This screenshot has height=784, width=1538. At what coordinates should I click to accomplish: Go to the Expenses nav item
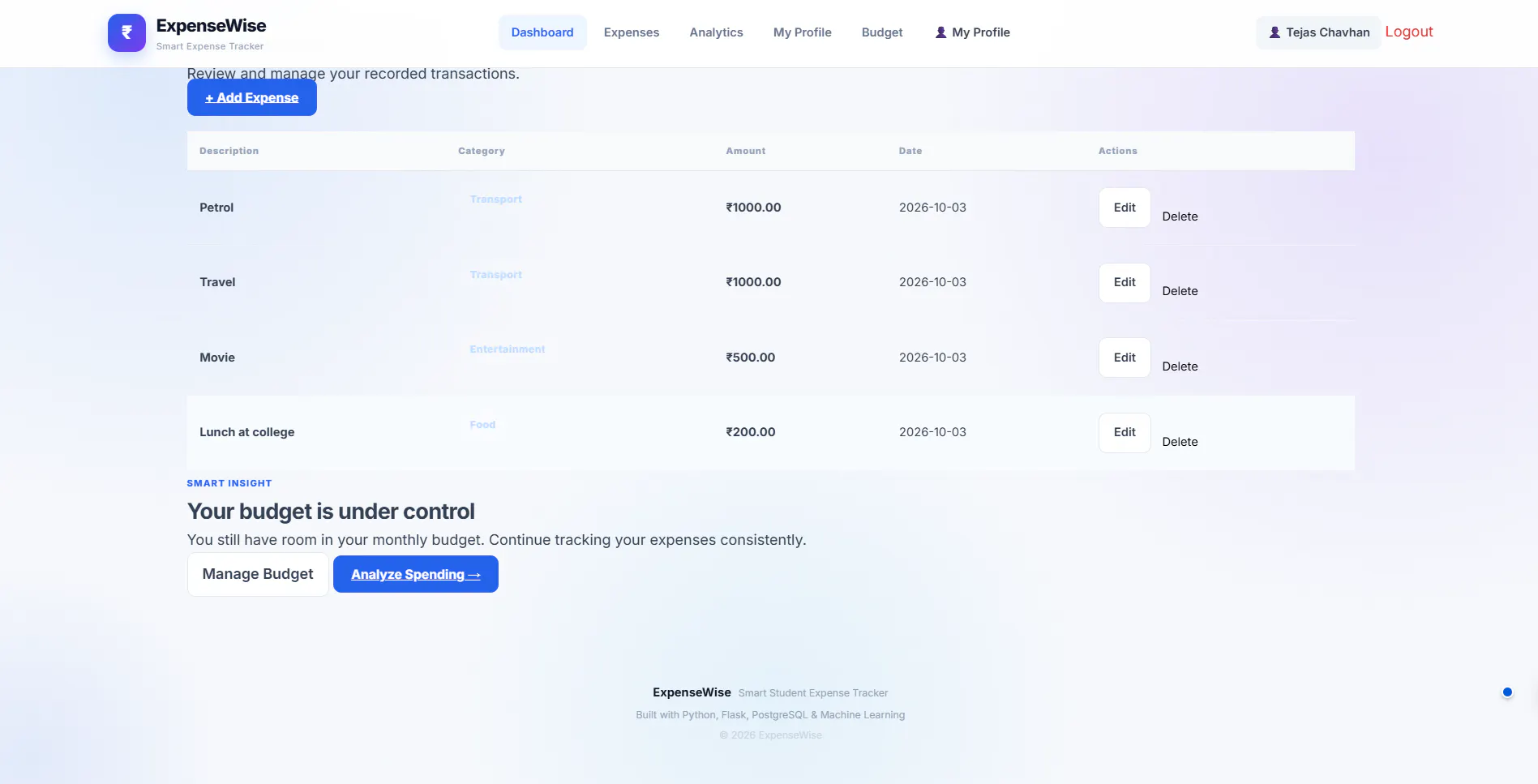coord(632,32)
